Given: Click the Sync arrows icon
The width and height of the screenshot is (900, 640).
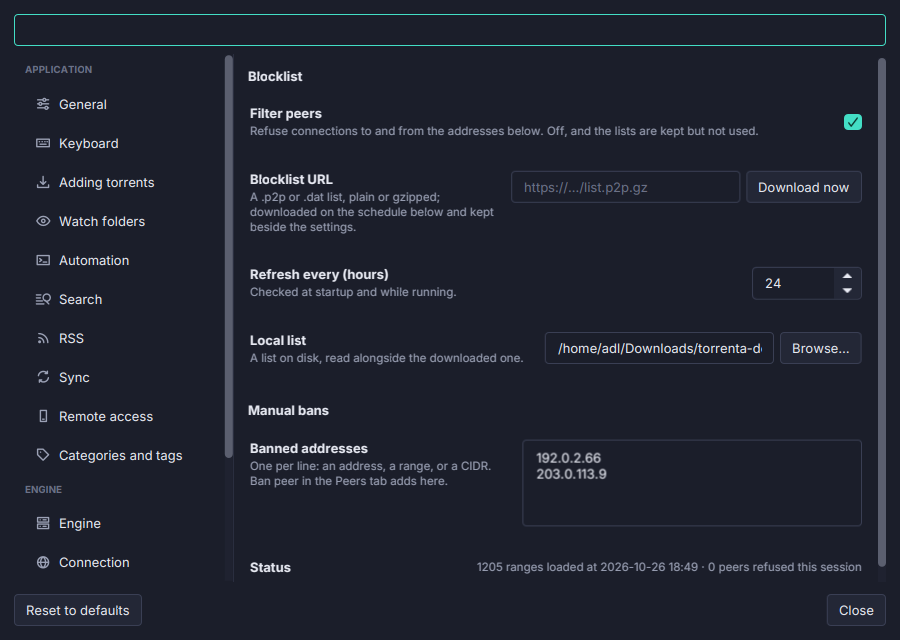Looking at the screenshot, I should tap(43, 377).
